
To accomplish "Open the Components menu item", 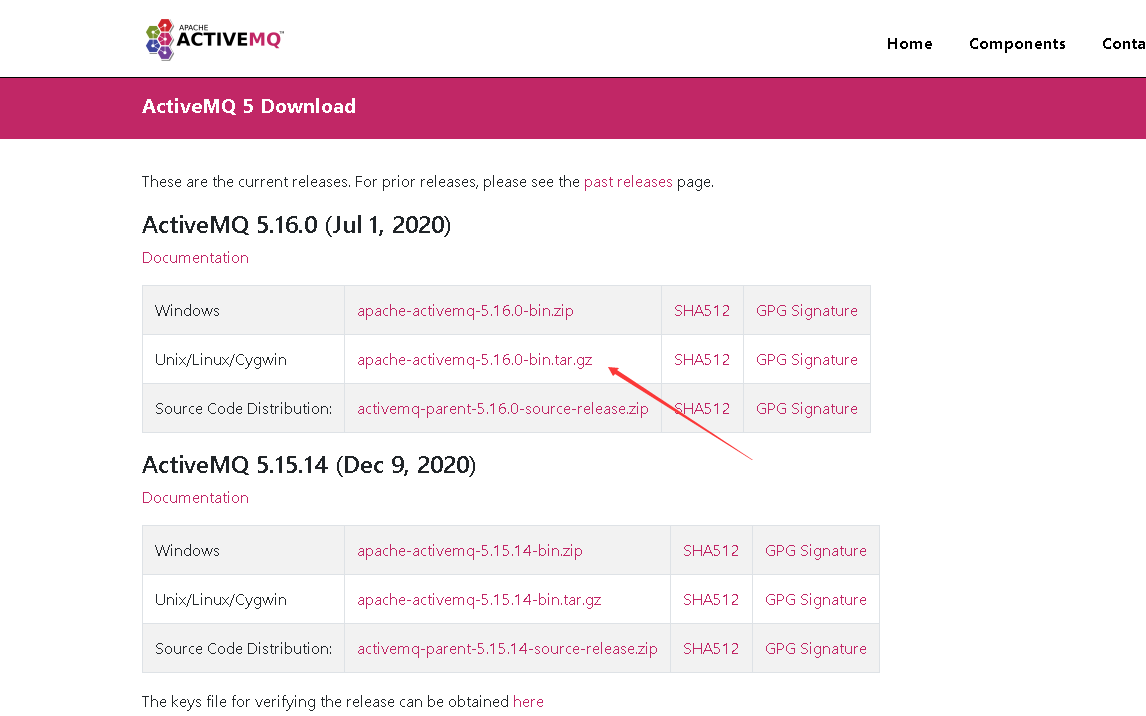I will tap(1017, 44).
